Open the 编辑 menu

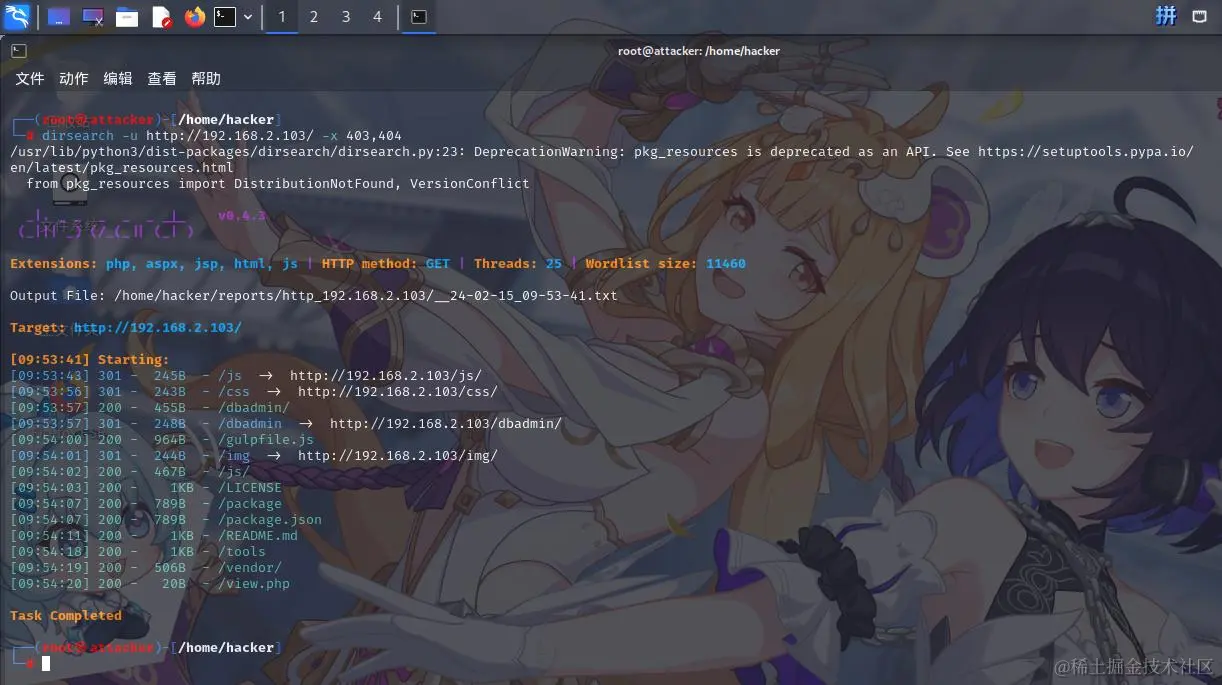[118, 78]
